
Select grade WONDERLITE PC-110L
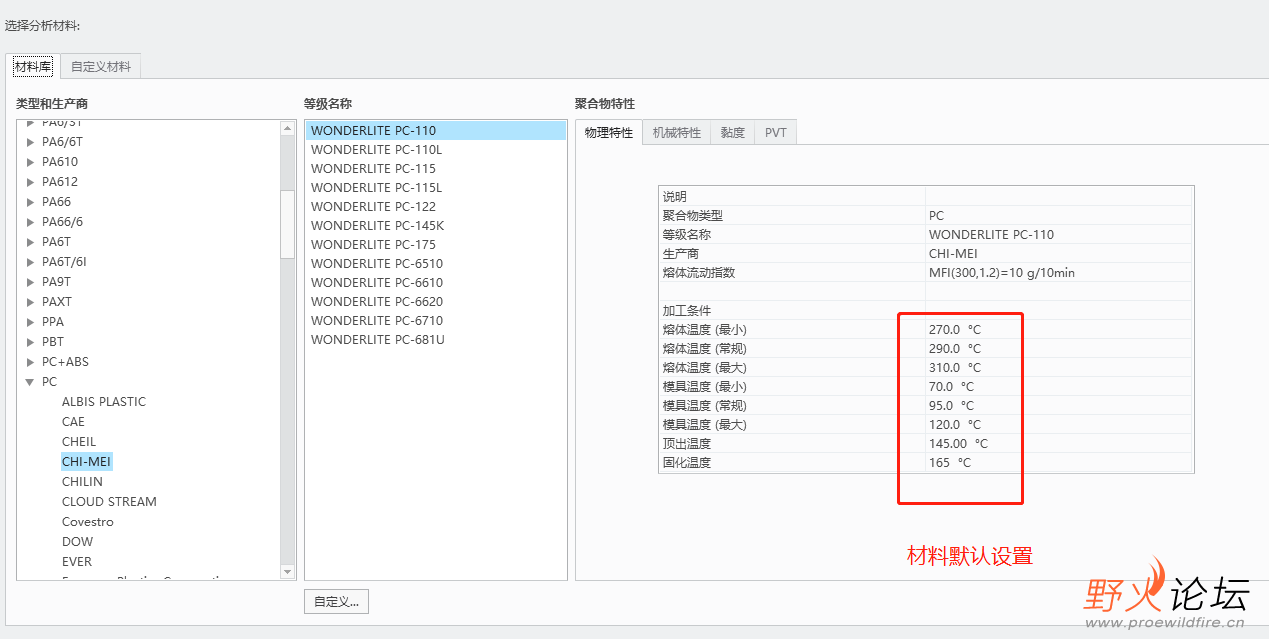pyautogui.click(x=435, y=150)
